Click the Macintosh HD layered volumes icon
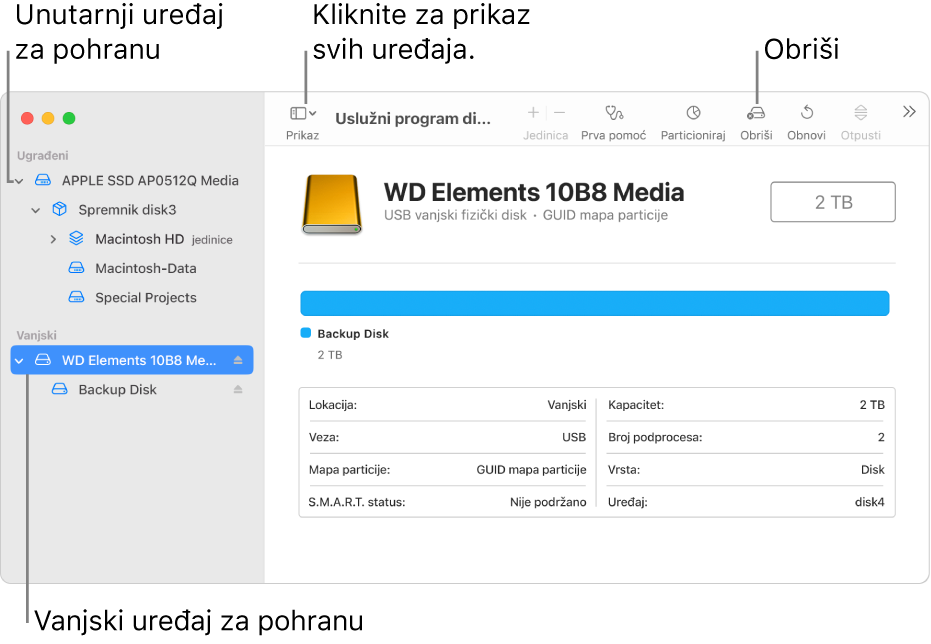The height and width of the screenshot is (644, 931). (77, 239)
